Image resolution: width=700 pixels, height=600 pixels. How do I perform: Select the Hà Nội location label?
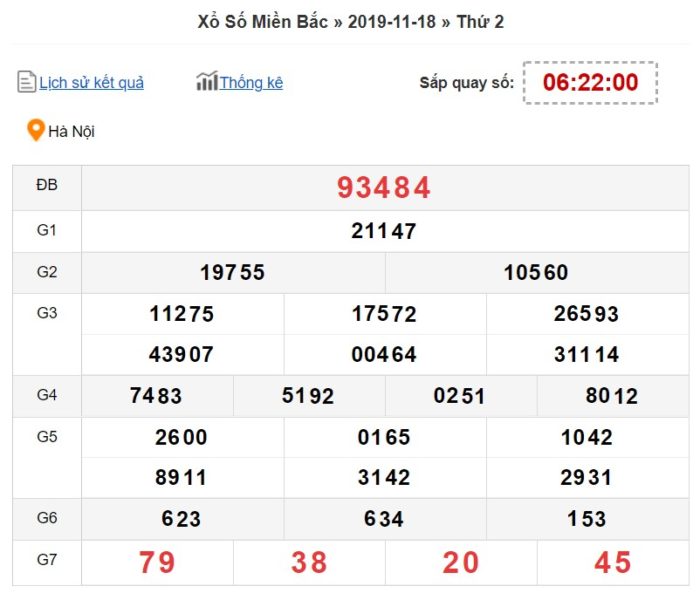(72, 131)
